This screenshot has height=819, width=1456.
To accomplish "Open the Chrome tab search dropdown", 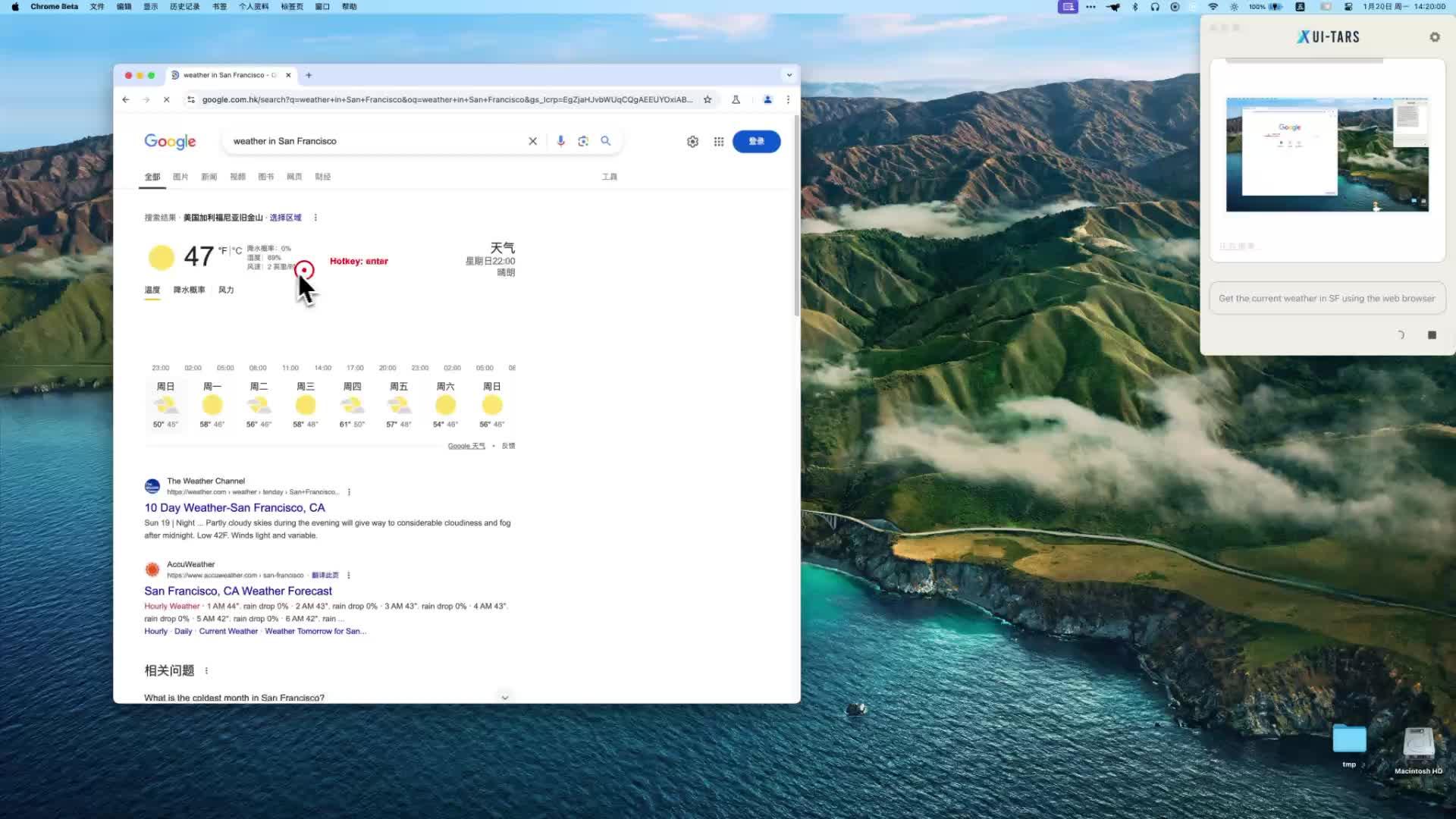I will [x=789, y=74].
